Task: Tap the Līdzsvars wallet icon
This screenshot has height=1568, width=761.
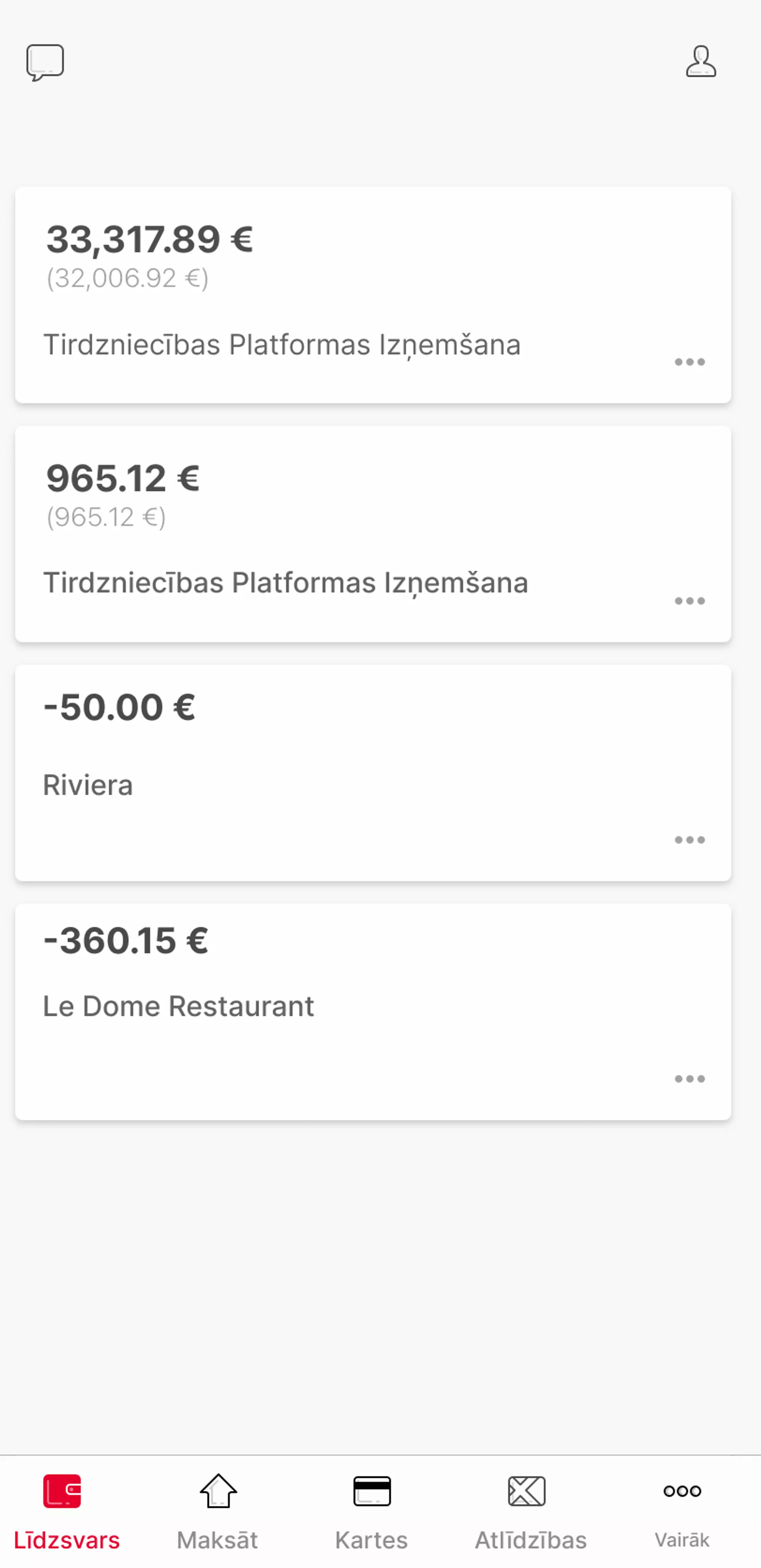Action: (x=62, y=1491)
